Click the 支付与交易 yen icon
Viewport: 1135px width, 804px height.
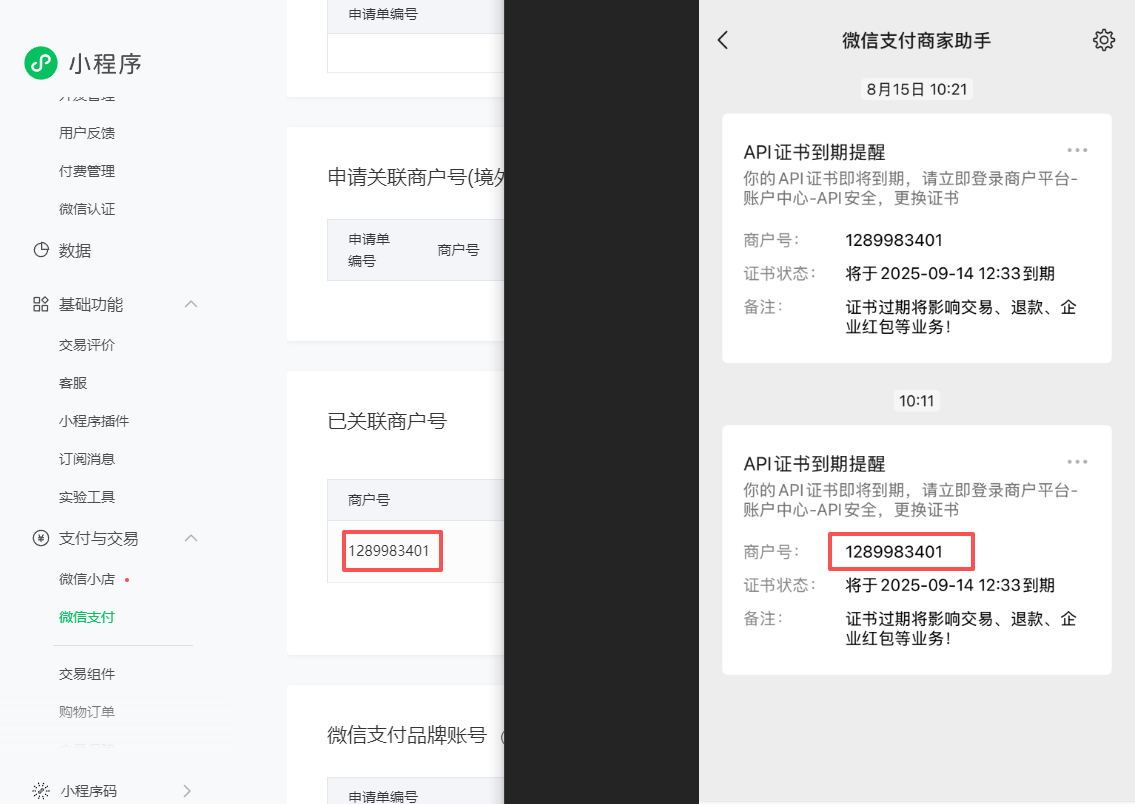coord(41,538)
